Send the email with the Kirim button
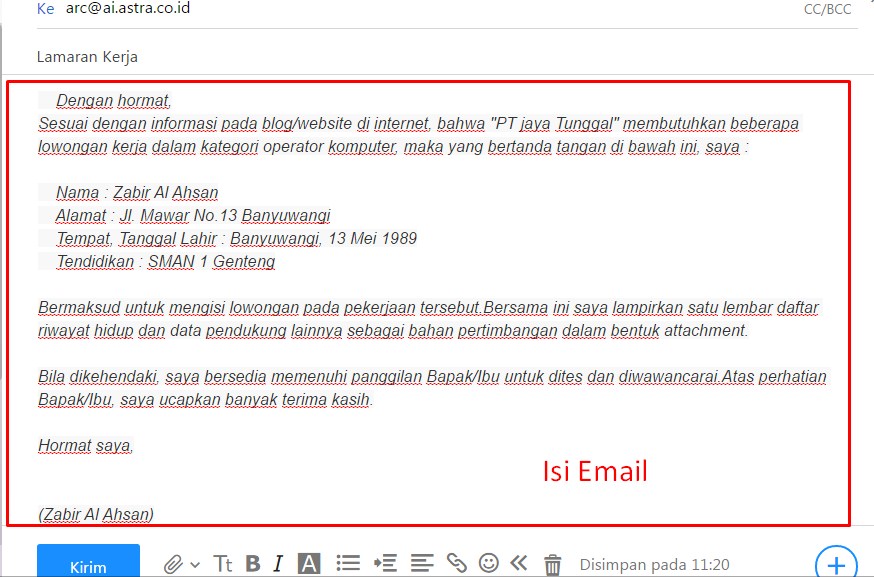The width and height of the screenshot is (874, 577). [x=88, y=564]
